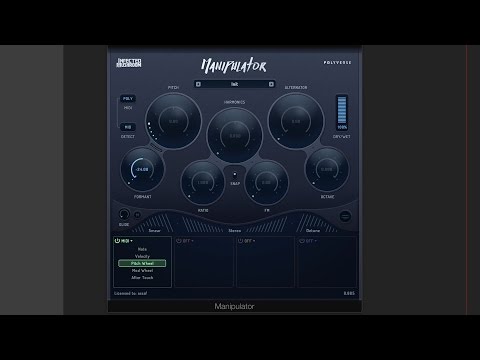Click the Polyverse brand logo
480x360 pixels.
[x=337, y=62]
